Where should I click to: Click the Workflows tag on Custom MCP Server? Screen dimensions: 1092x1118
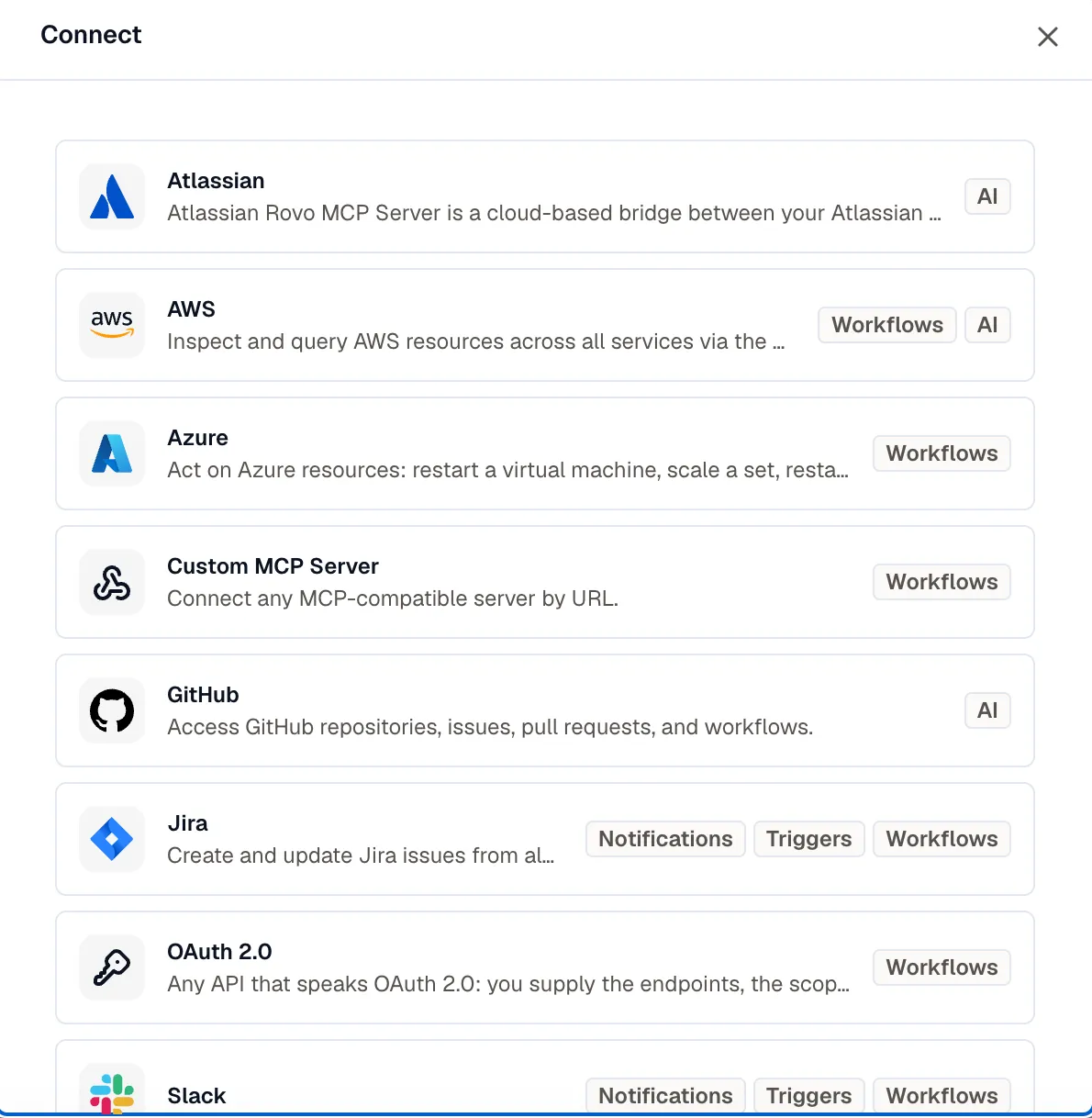coord(942,582)
